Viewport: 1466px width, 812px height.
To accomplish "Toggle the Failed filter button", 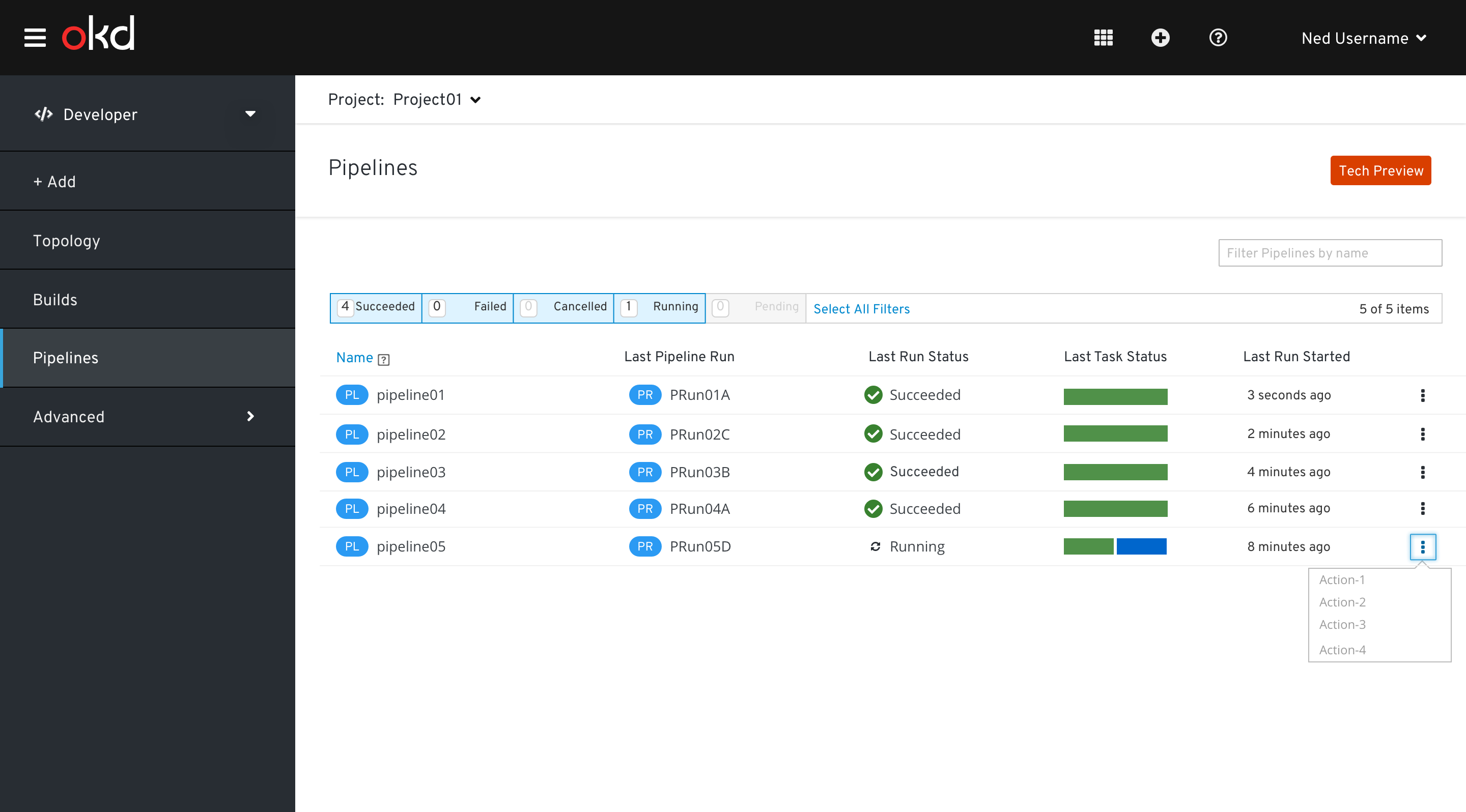I will pyautogui.click(x=467, y=308).
